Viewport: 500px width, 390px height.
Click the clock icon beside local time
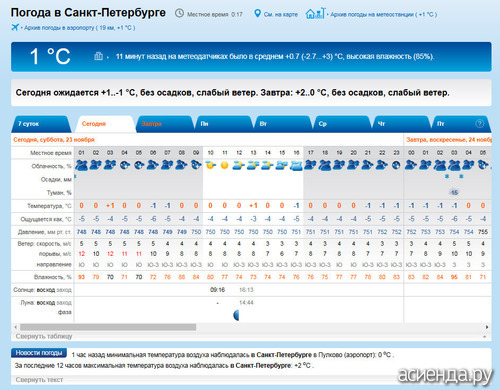click(x=179, y=13)
